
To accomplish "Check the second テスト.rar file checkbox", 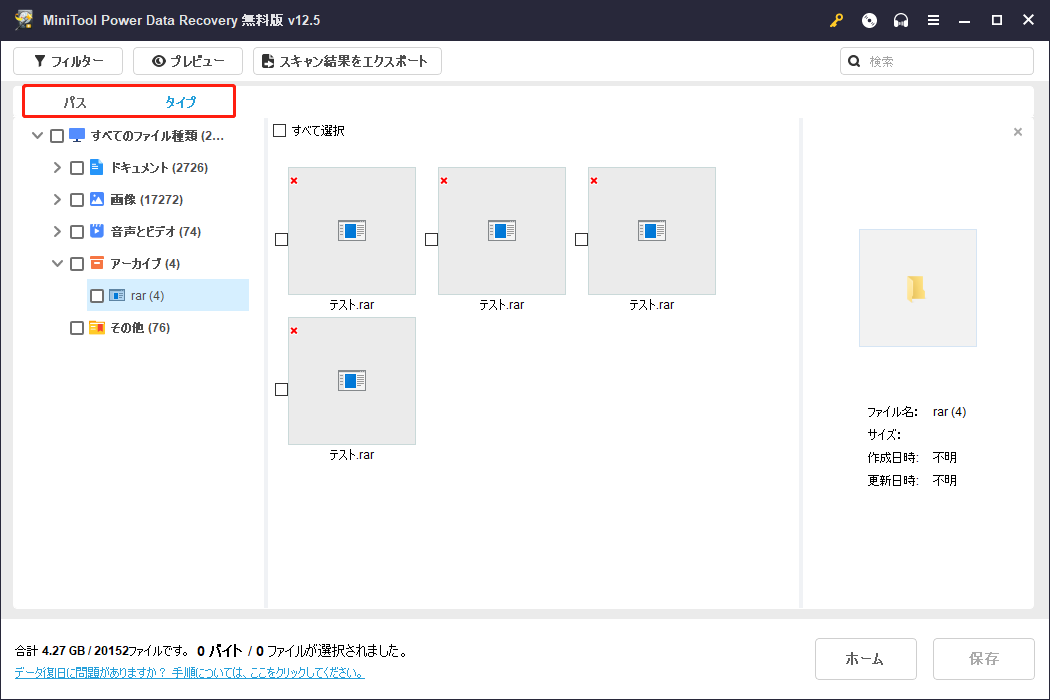I will click(431, 239).
